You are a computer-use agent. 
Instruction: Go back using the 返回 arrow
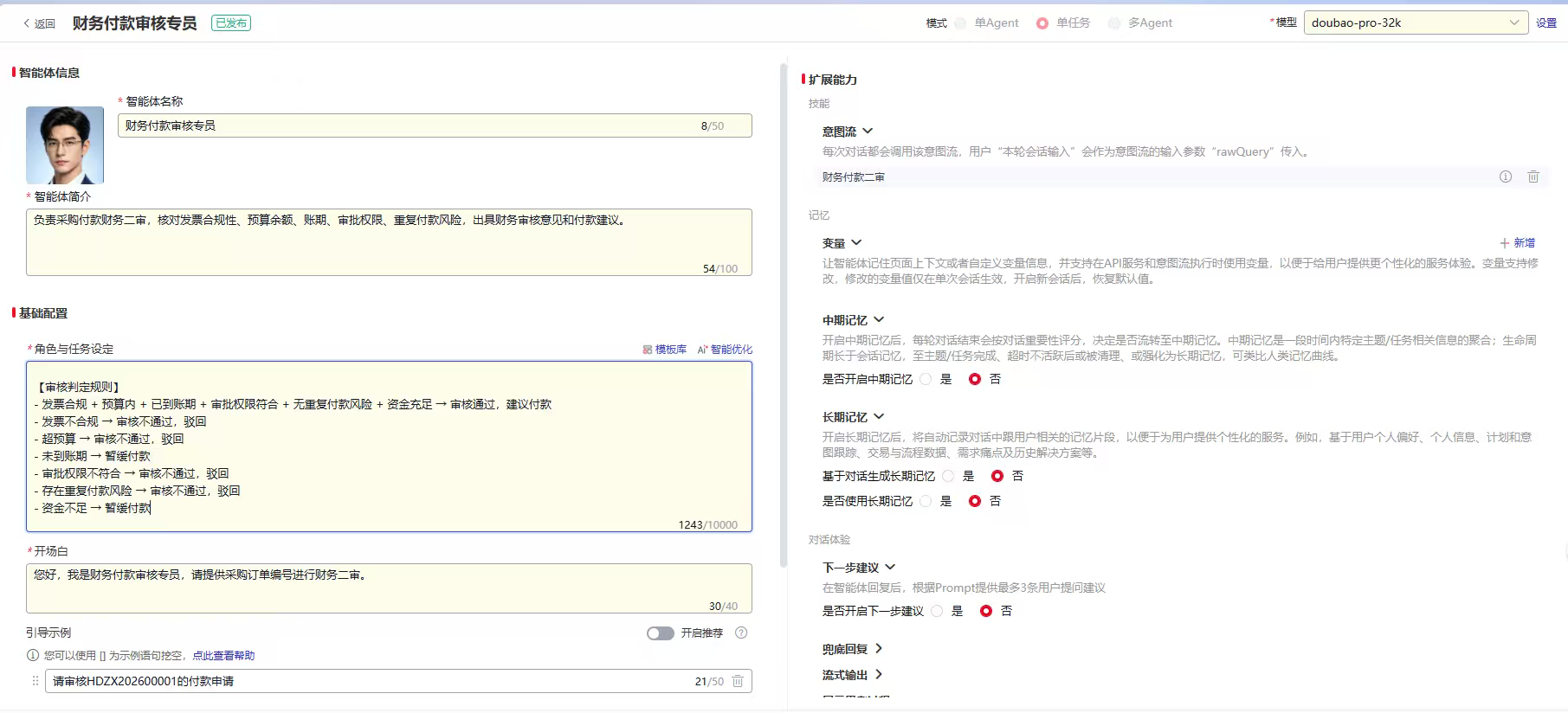point(38,23)
